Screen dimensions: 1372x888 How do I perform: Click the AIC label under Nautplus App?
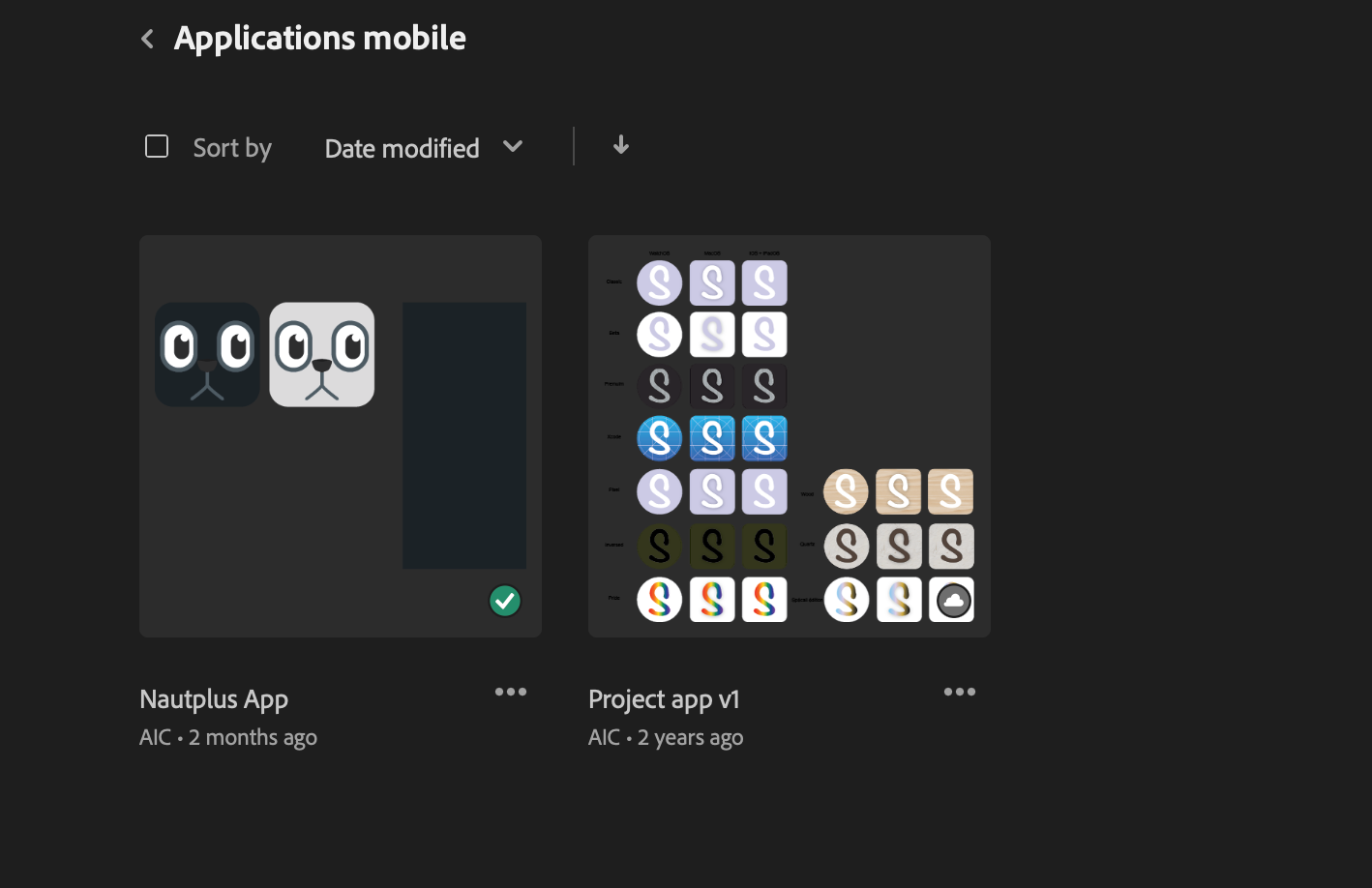[155, 736]
